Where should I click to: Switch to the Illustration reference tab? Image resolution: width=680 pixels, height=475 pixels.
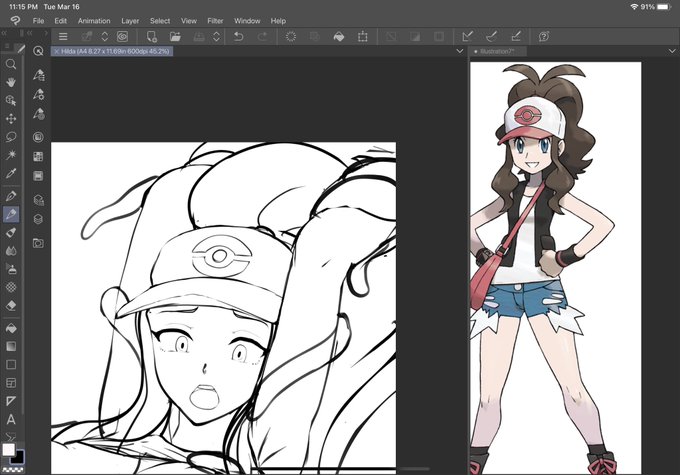click(498, 51)
